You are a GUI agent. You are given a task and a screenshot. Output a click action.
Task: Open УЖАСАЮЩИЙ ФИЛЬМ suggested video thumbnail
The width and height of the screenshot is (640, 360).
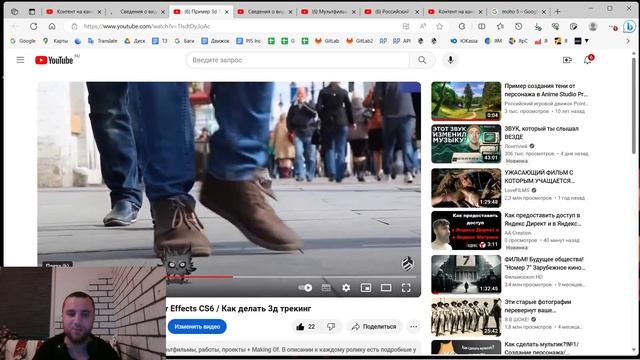[466, 188]
